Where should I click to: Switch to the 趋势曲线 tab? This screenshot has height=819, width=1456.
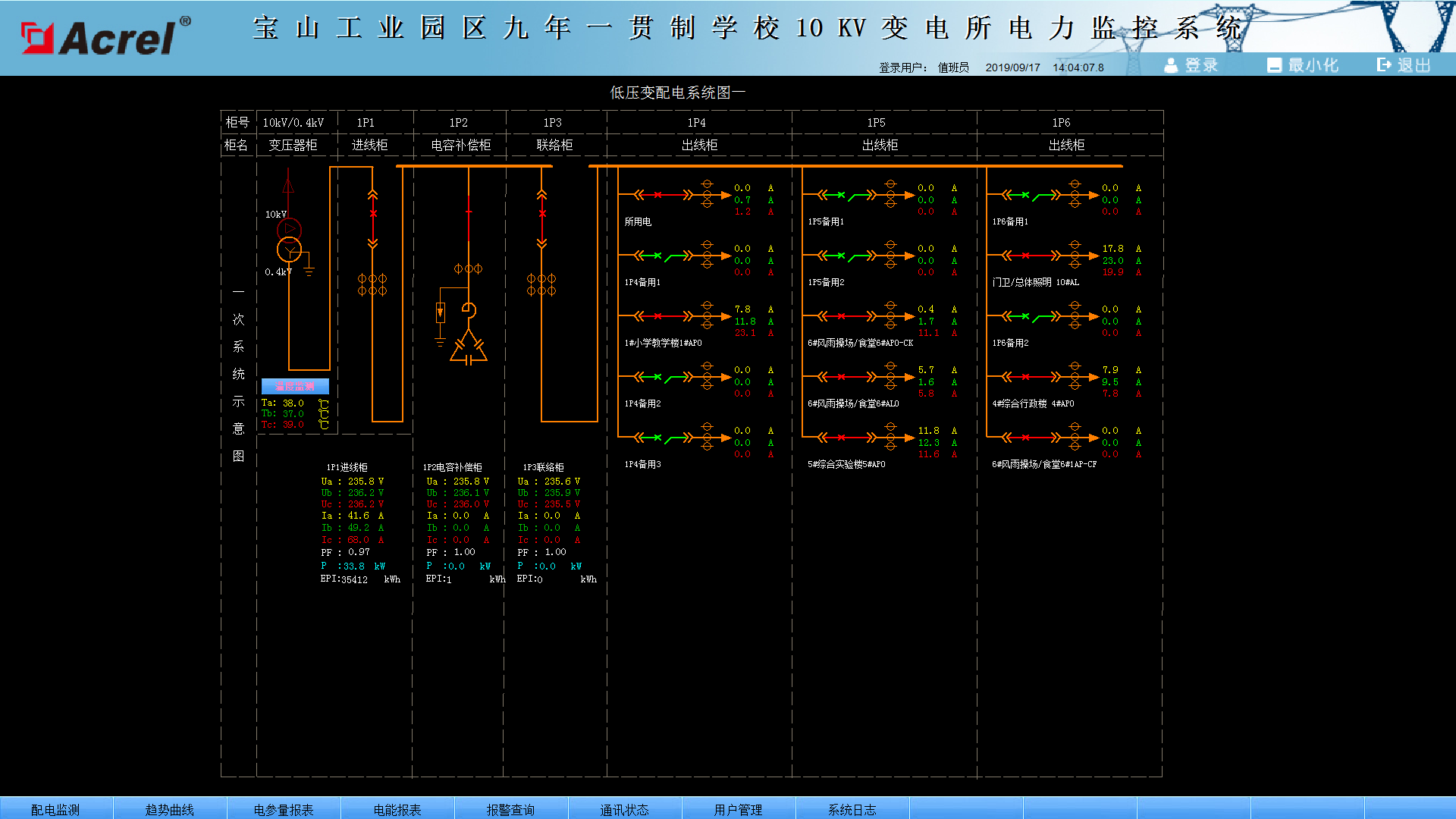[x=169, y=809]
